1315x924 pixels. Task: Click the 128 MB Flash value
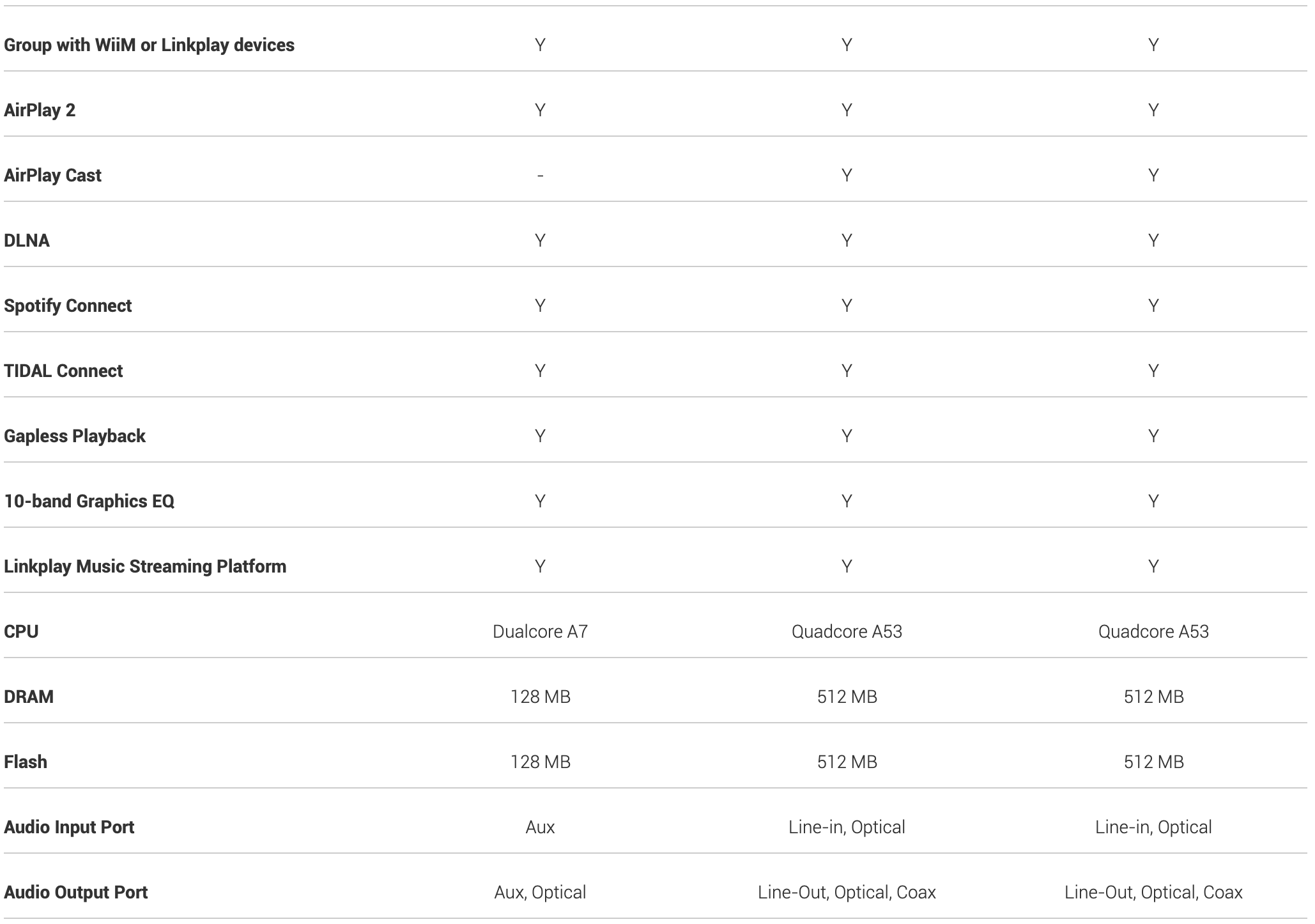pyautogui.click(x=540, y=762)
